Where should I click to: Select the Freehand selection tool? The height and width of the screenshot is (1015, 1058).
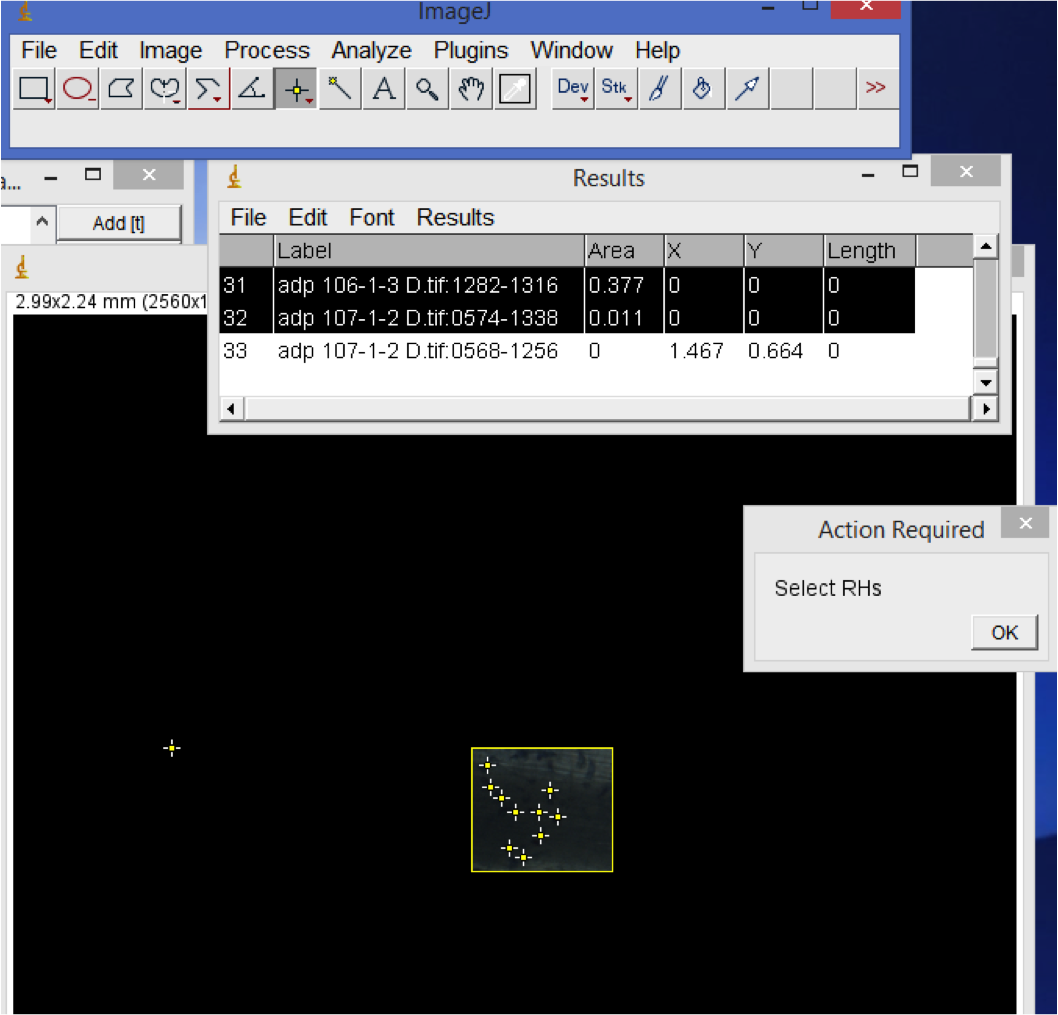165,88
